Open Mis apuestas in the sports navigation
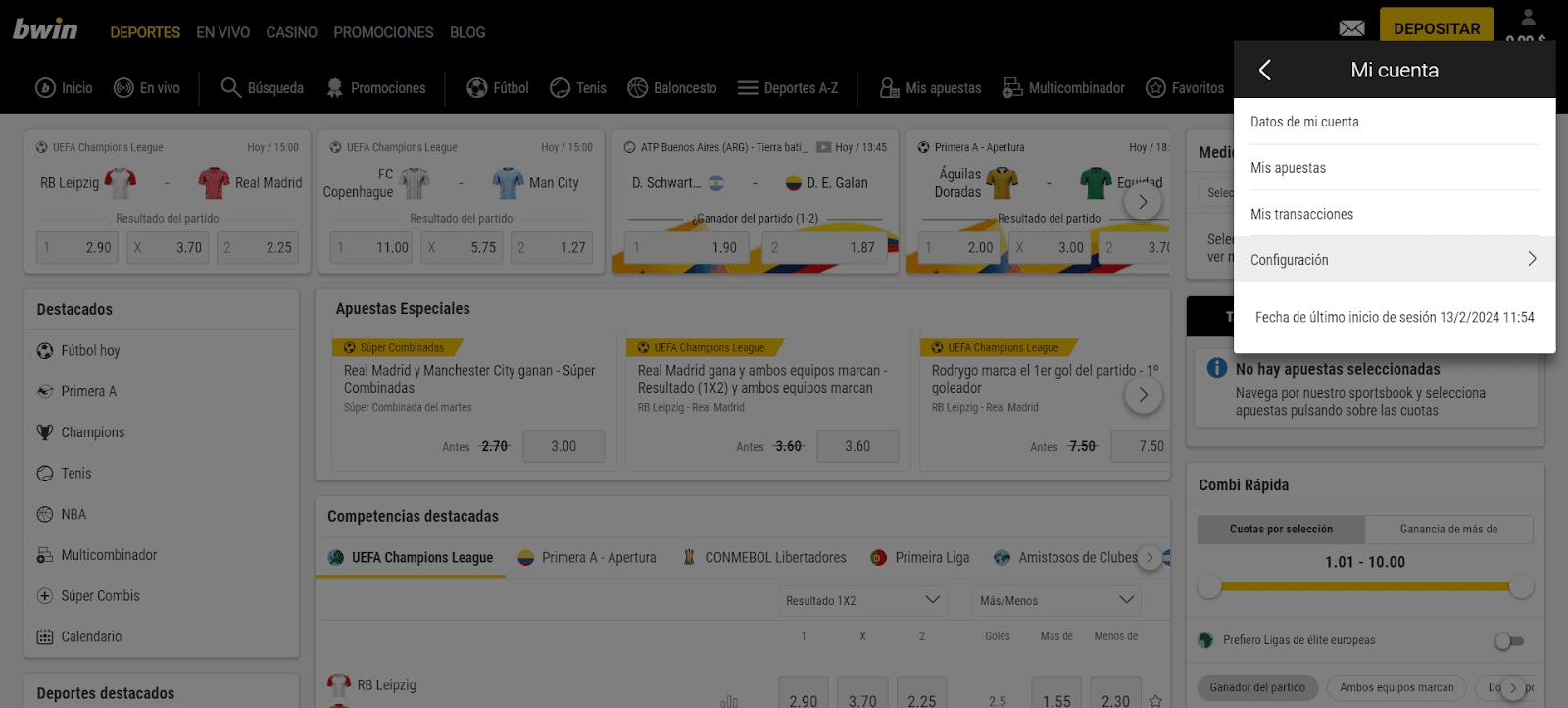The height and width of the screenshot is (708, 1568). coord(930,88)
